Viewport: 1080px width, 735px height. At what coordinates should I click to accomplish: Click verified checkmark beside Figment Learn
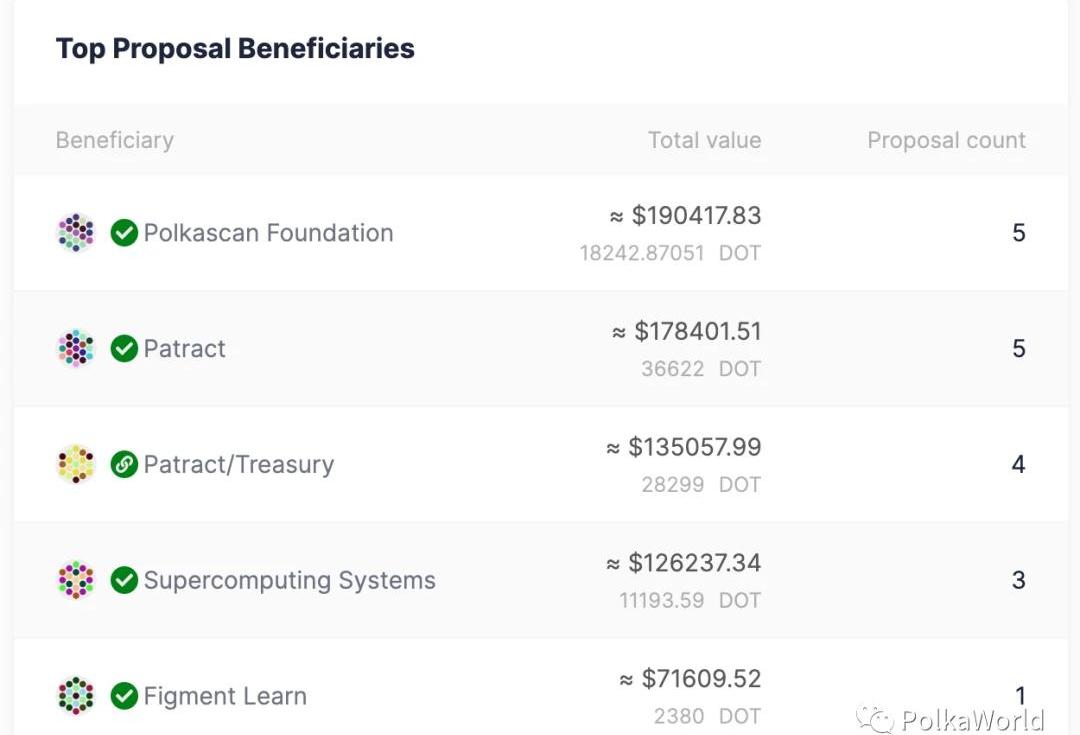[124, 696]
